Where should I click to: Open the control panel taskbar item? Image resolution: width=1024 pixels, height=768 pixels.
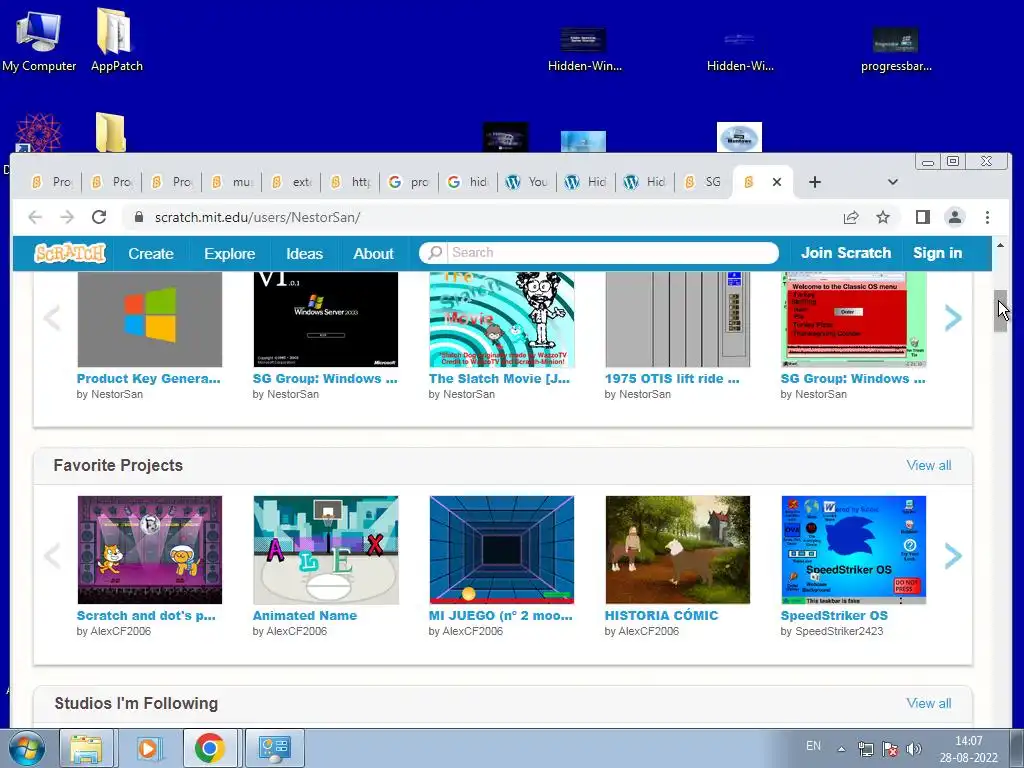coord(274,748)
